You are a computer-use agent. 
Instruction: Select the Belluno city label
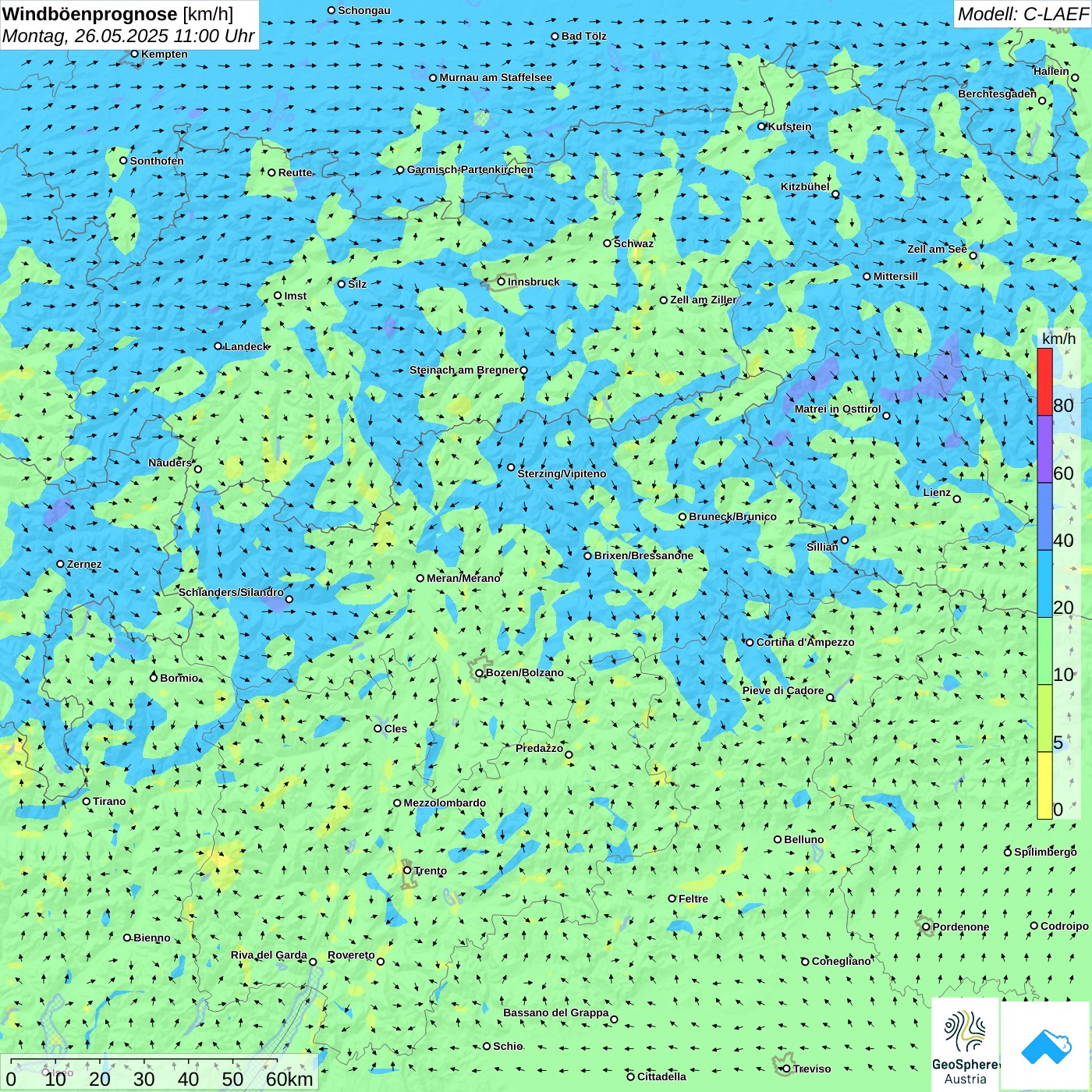click(x=803, y=839)
